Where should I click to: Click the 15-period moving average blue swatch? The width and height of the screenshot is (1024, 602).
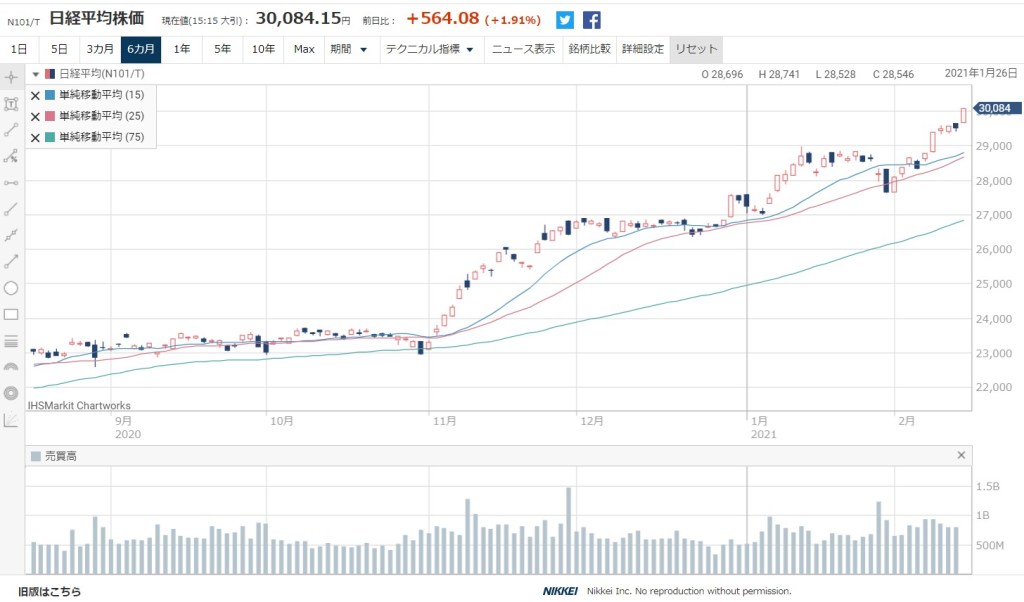point(51,95)
